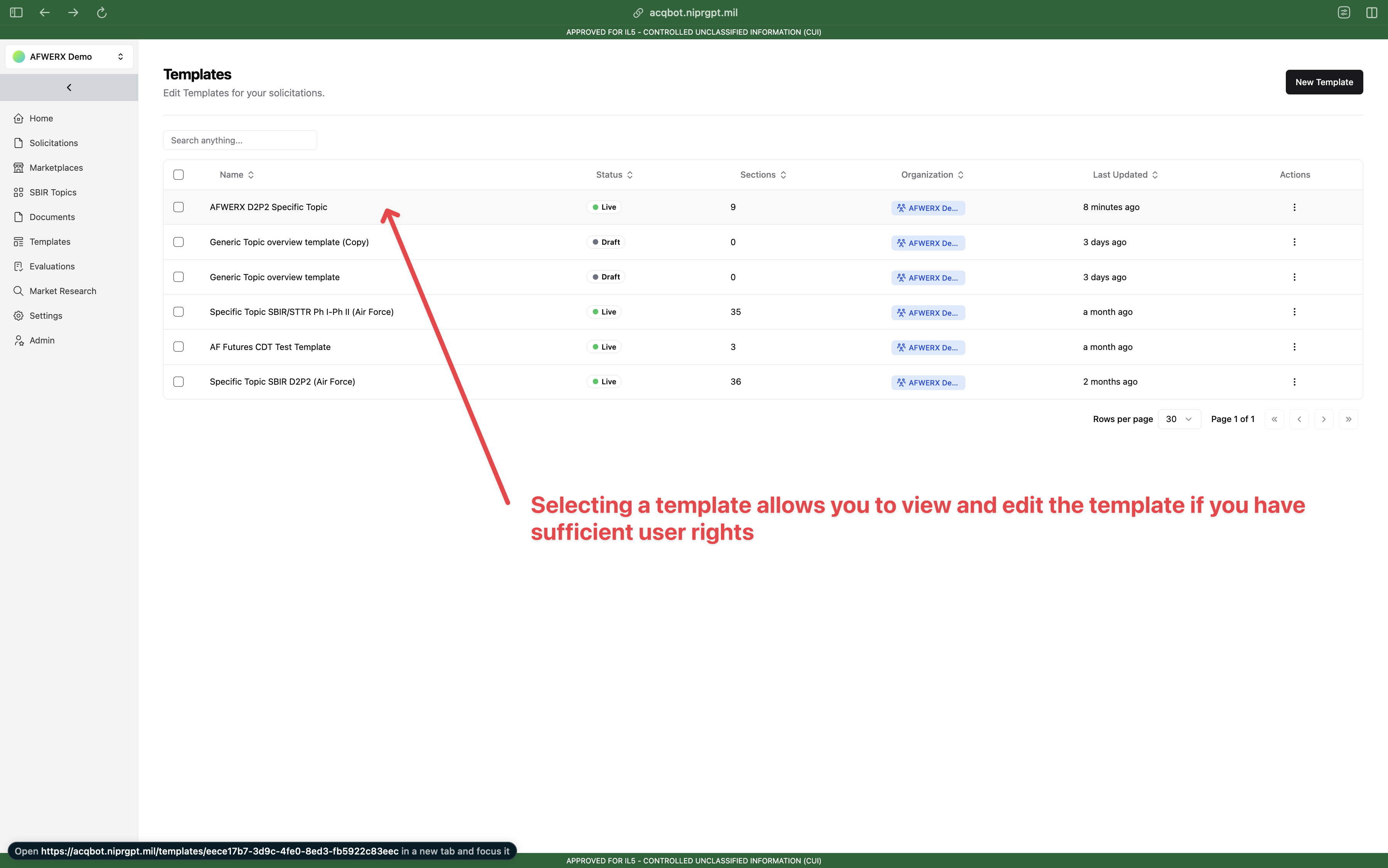
Task: Sort the table by Sections column
Action: [763, 175]
